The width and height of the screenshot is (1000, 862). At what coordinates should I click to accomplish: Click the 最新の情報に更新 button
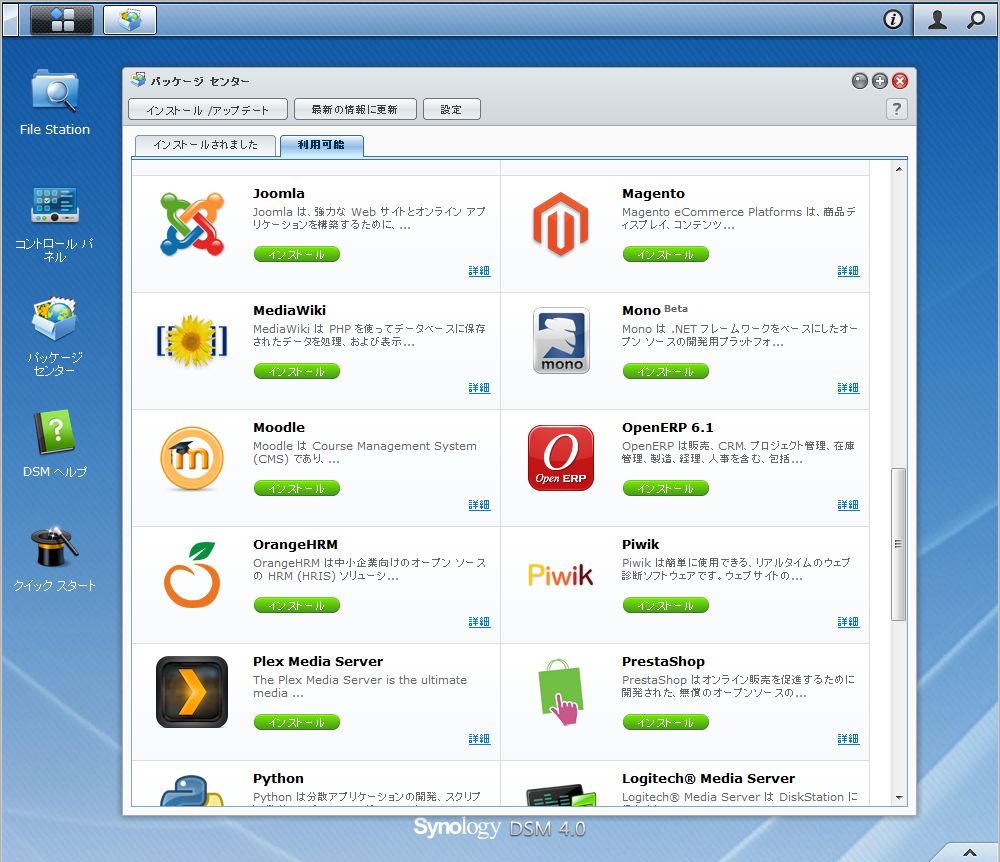tap(355, 110)
